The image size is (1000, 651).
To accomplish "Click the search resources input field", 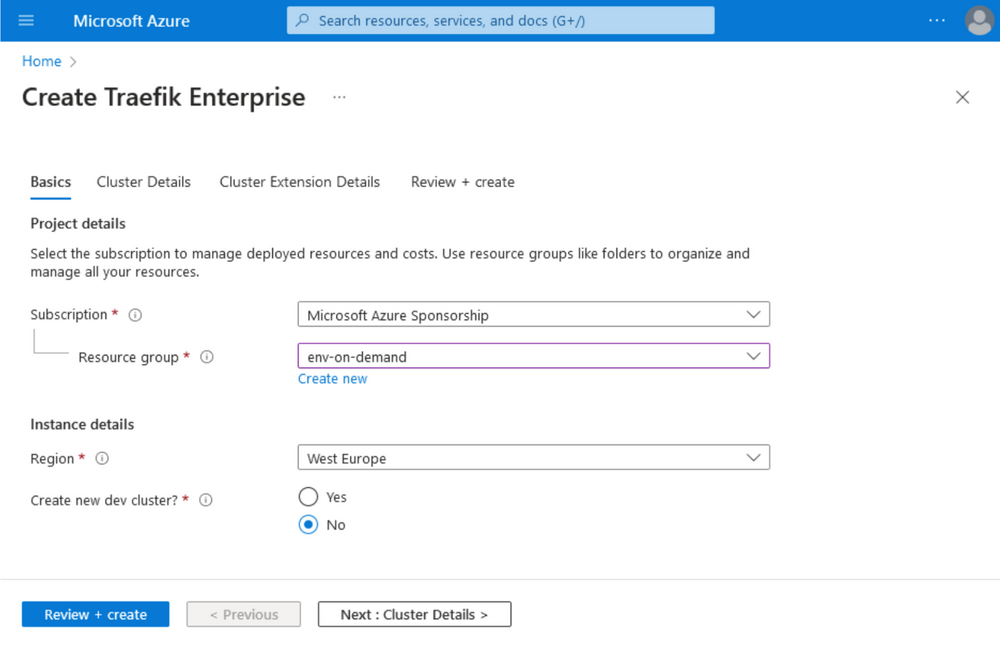I will point(500,20).
